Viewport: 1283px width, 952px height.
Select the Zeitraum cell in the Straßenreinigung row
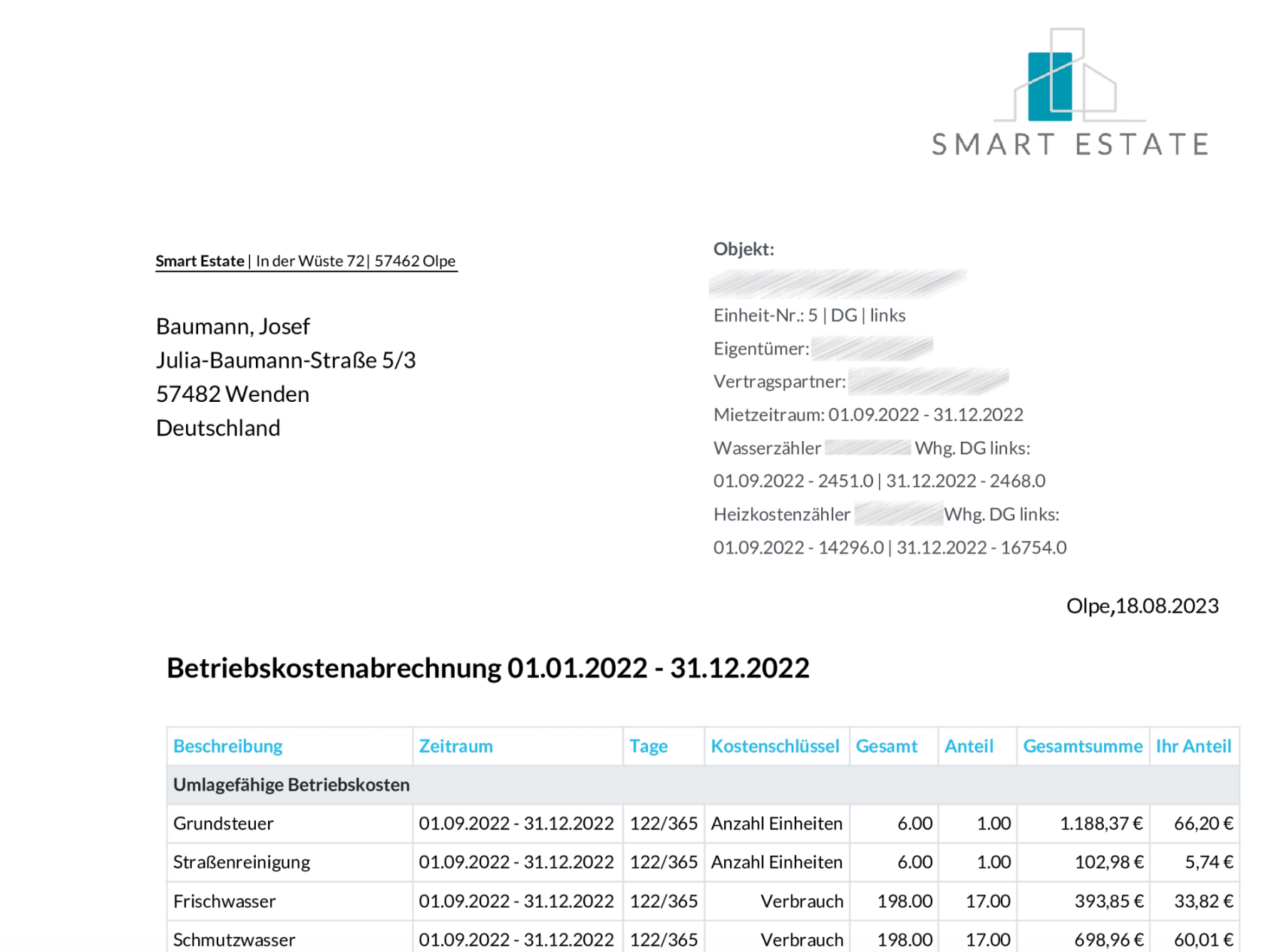pos(517,862)
